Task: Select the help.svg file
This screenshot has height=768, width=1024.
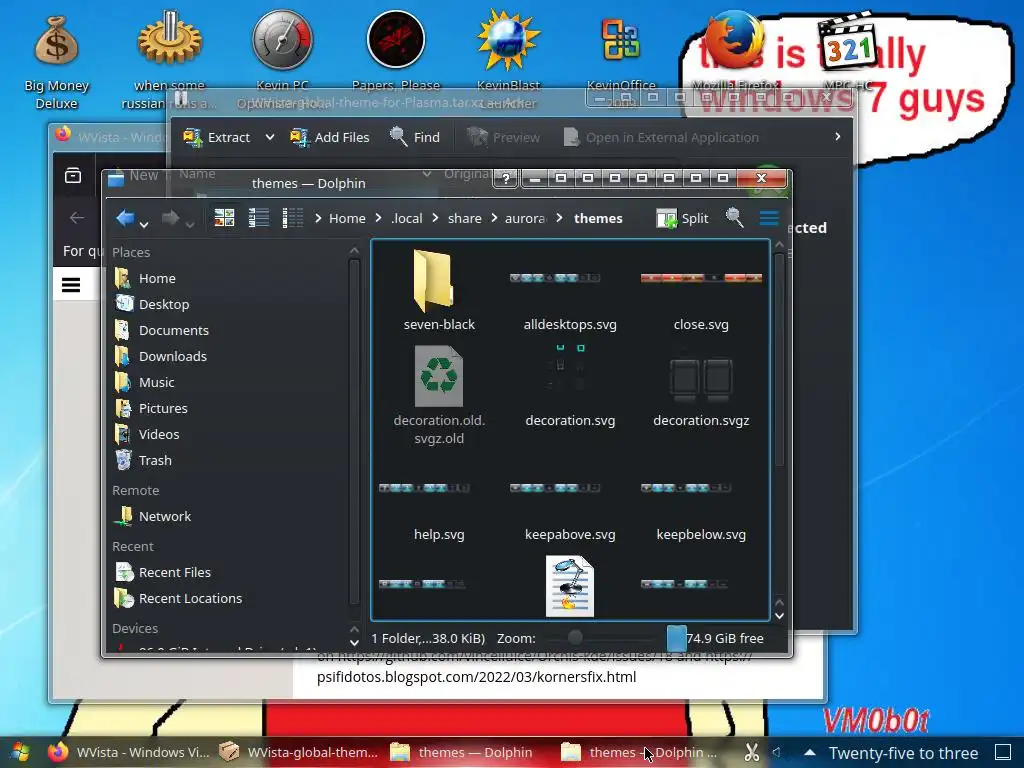Action: coord(439,513)
